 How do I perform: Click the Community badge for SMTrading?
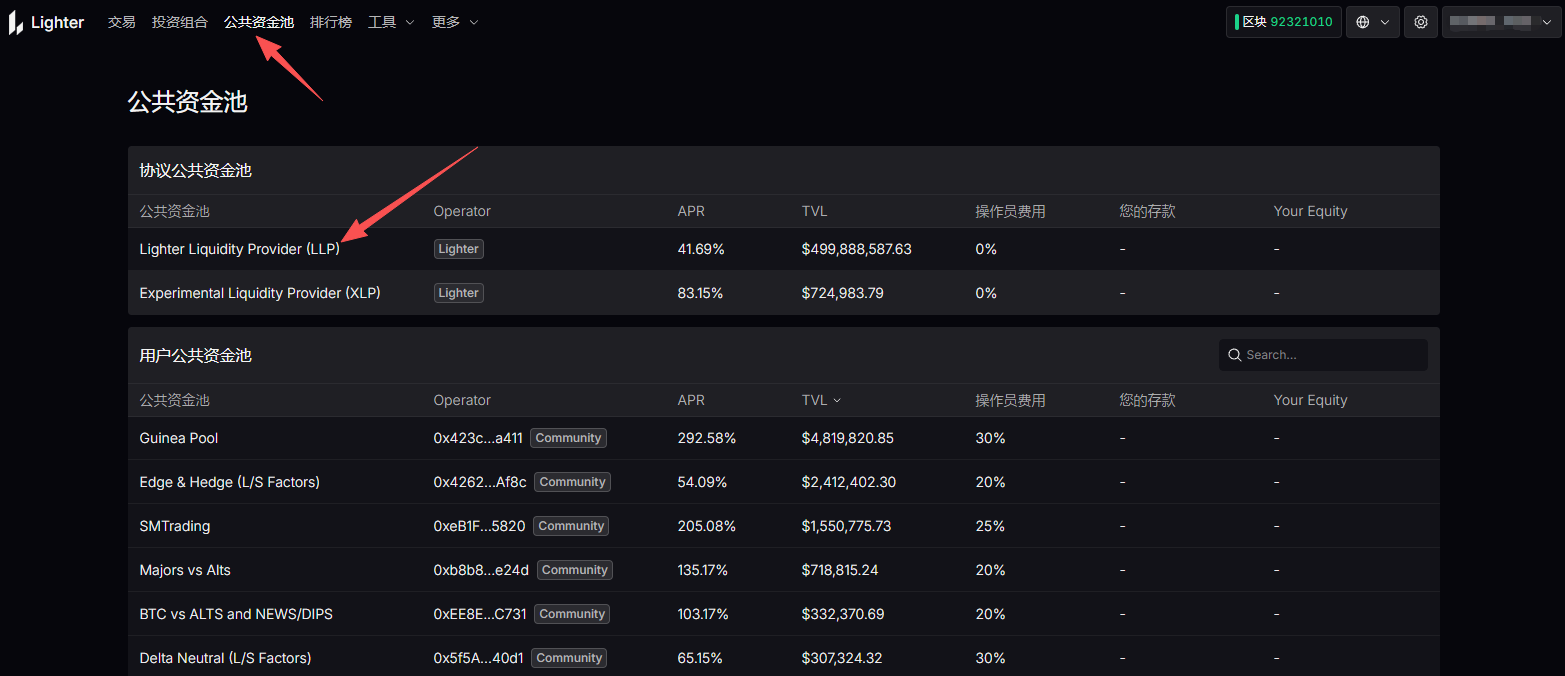[571, 526]
